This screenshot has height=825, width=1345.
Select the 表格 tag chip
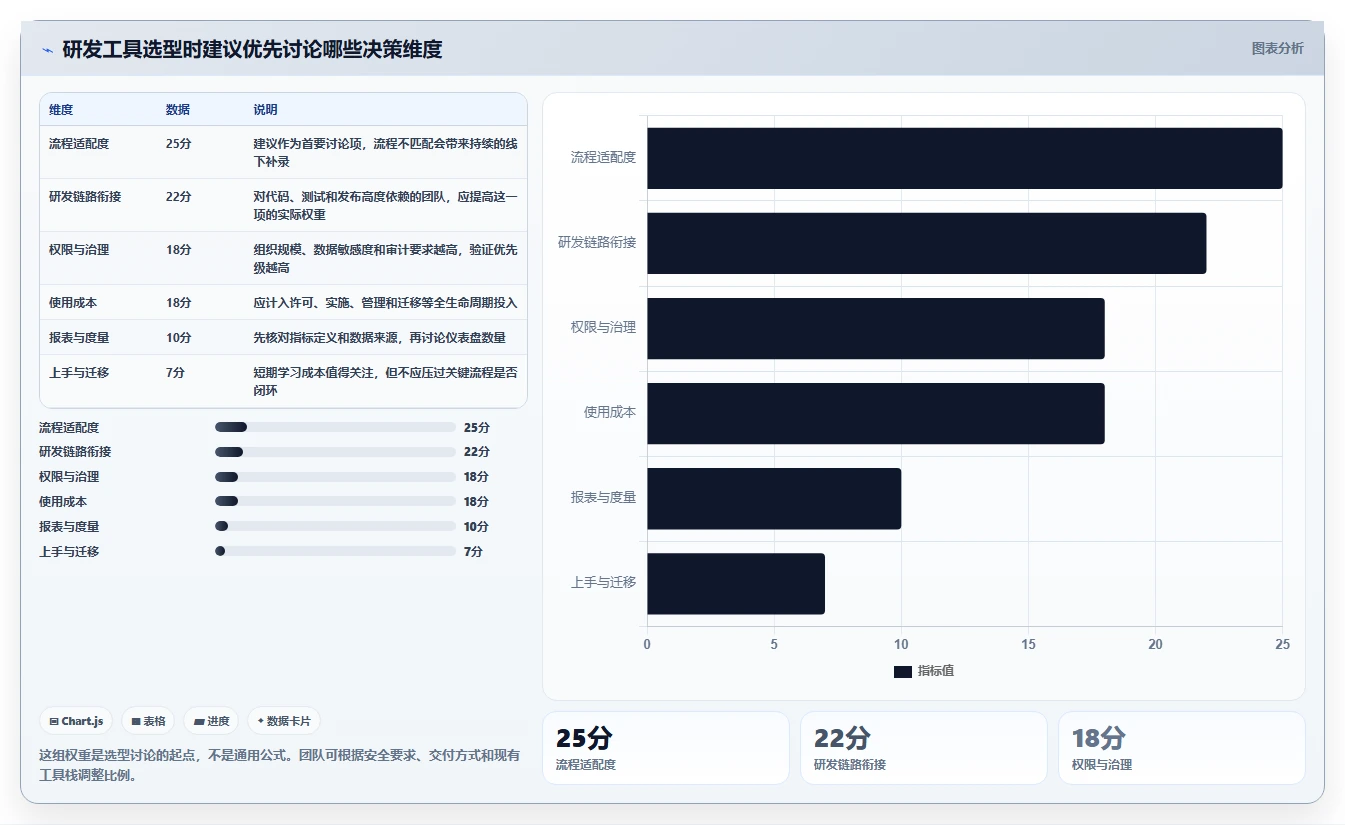click(148, 721)
